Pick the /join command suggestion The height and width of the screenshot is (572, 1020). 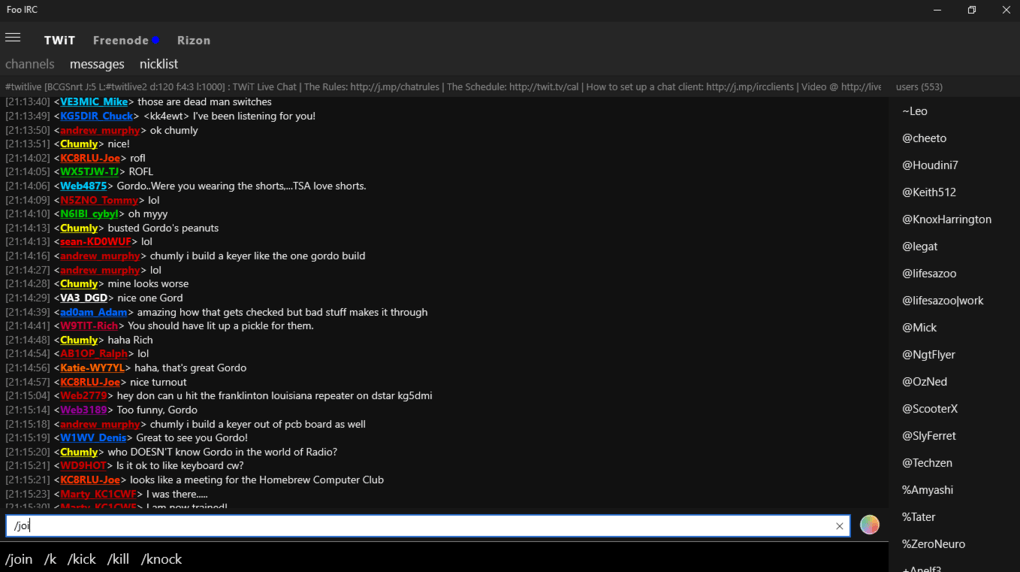coord(19,559)
